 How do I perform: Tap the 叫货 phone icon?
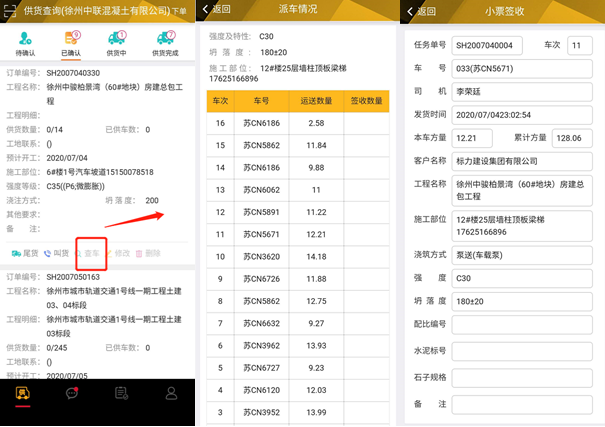point(47,253)
